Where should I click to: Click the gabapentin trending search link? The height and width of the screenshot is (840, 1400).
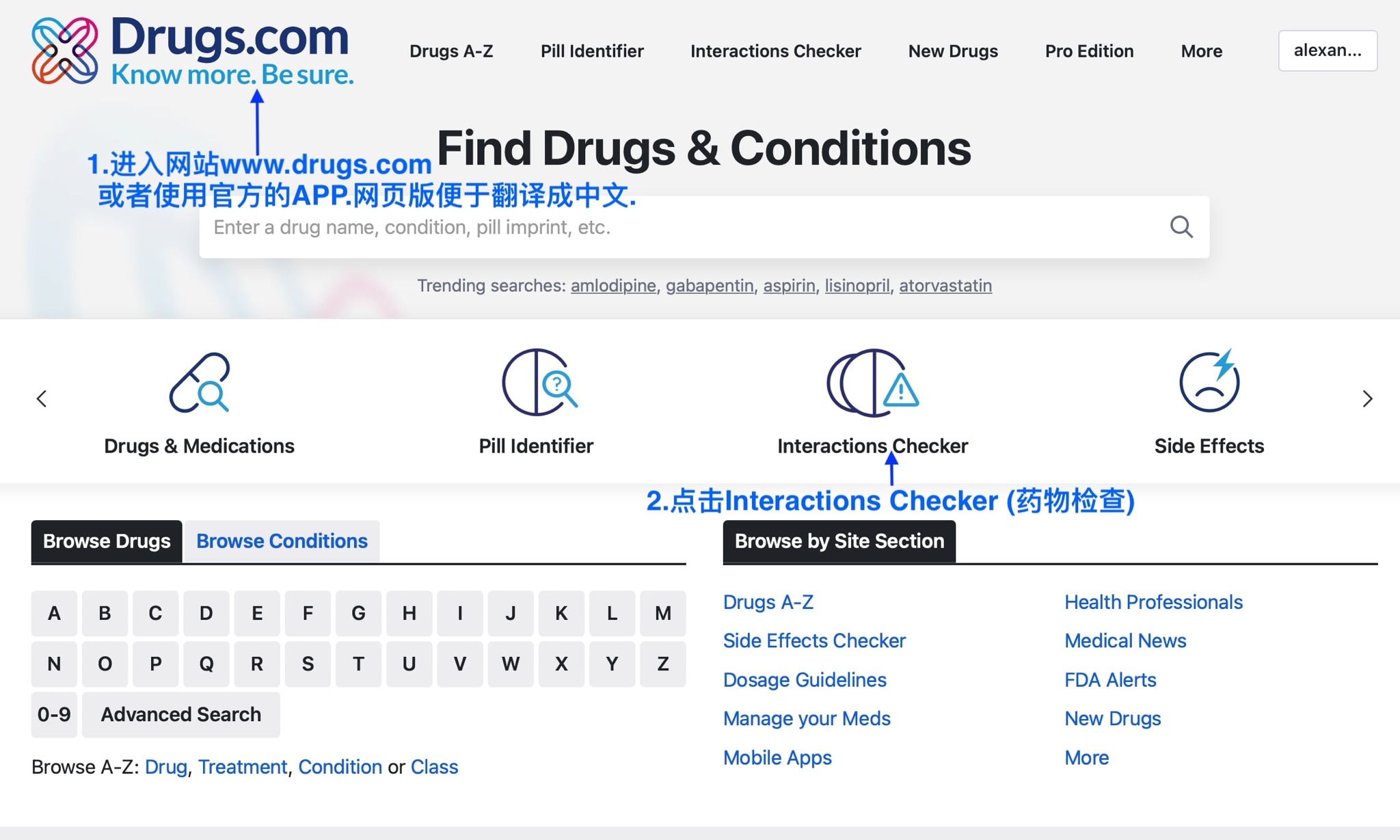pos(709,286)
